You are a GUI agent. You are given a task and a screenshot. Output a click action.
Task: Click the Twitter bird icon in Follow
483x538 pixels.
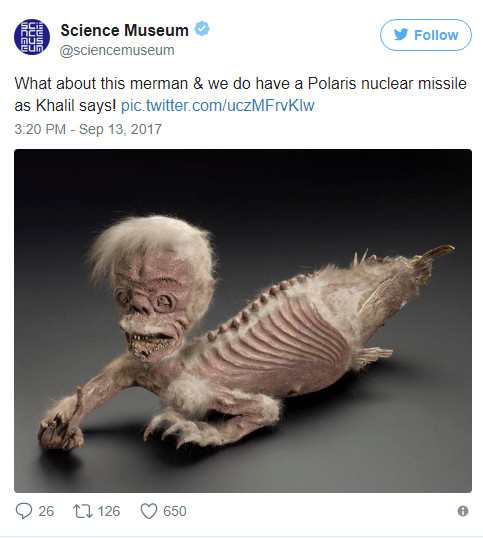pyautogui.click(x=401, y=35)
